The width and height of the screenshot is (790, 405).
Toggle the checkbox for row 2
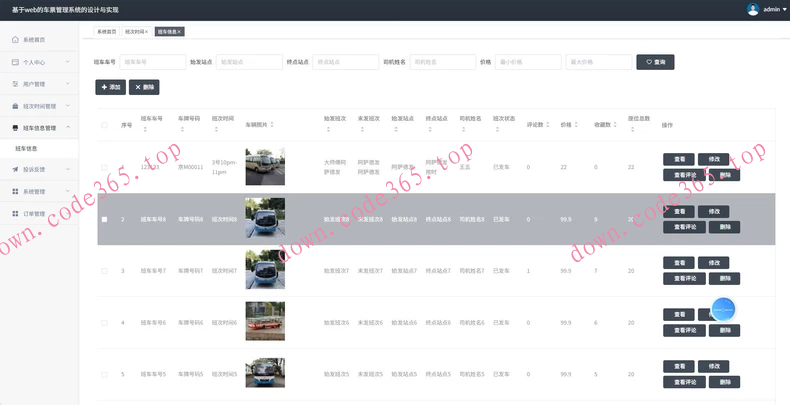(x=104, y=219)
